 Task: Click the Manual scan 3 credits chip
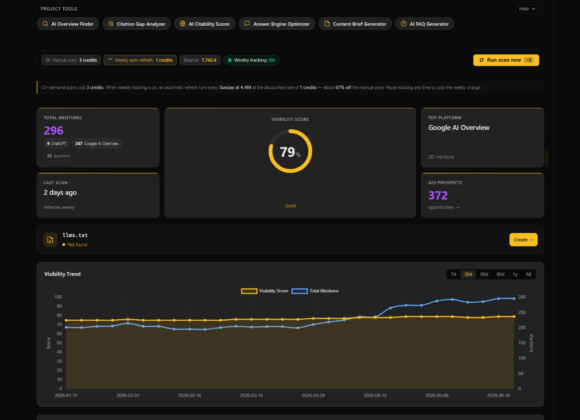[x=71, y=60]
